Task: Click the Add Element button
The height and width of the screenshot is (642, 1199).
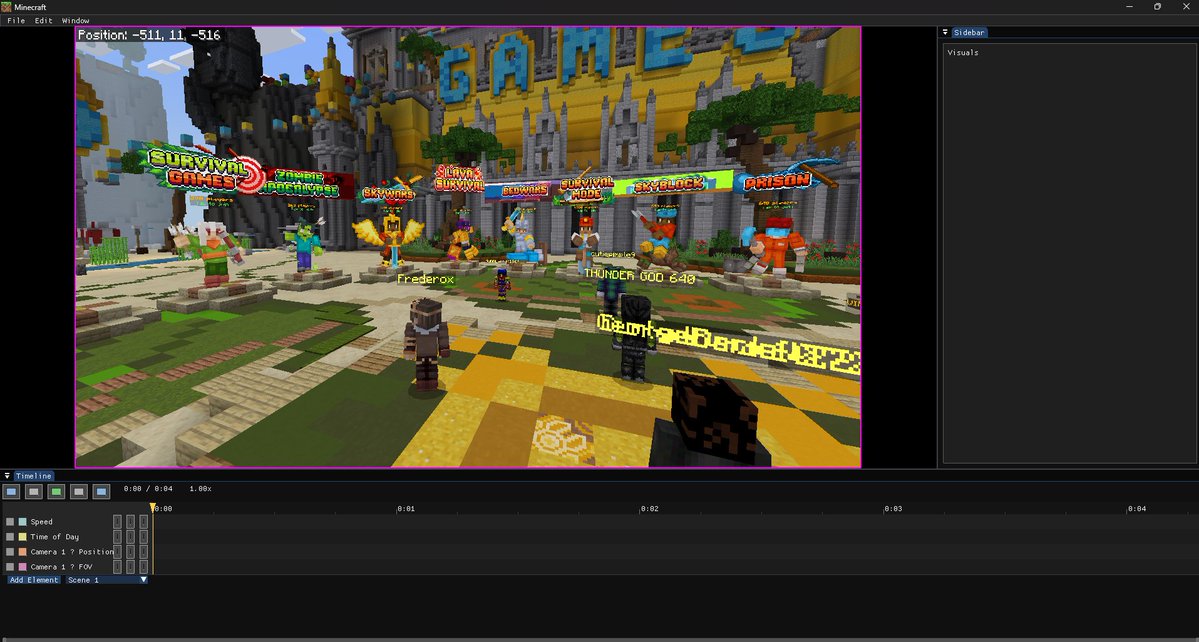Action: pyautogui.click(x=34, y=580)
